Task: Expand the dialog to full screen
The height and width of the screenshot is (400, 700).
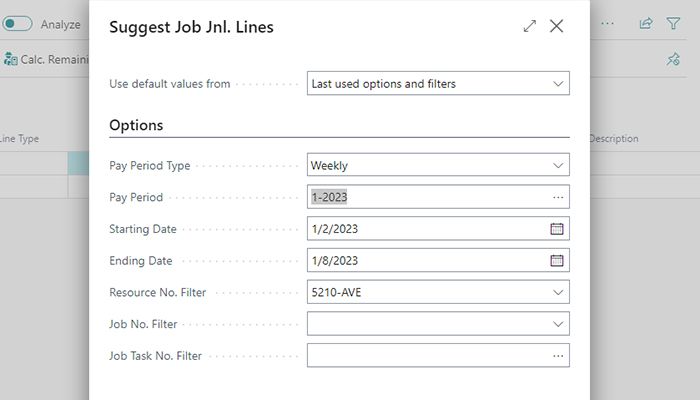Action: tap(530, 27)
